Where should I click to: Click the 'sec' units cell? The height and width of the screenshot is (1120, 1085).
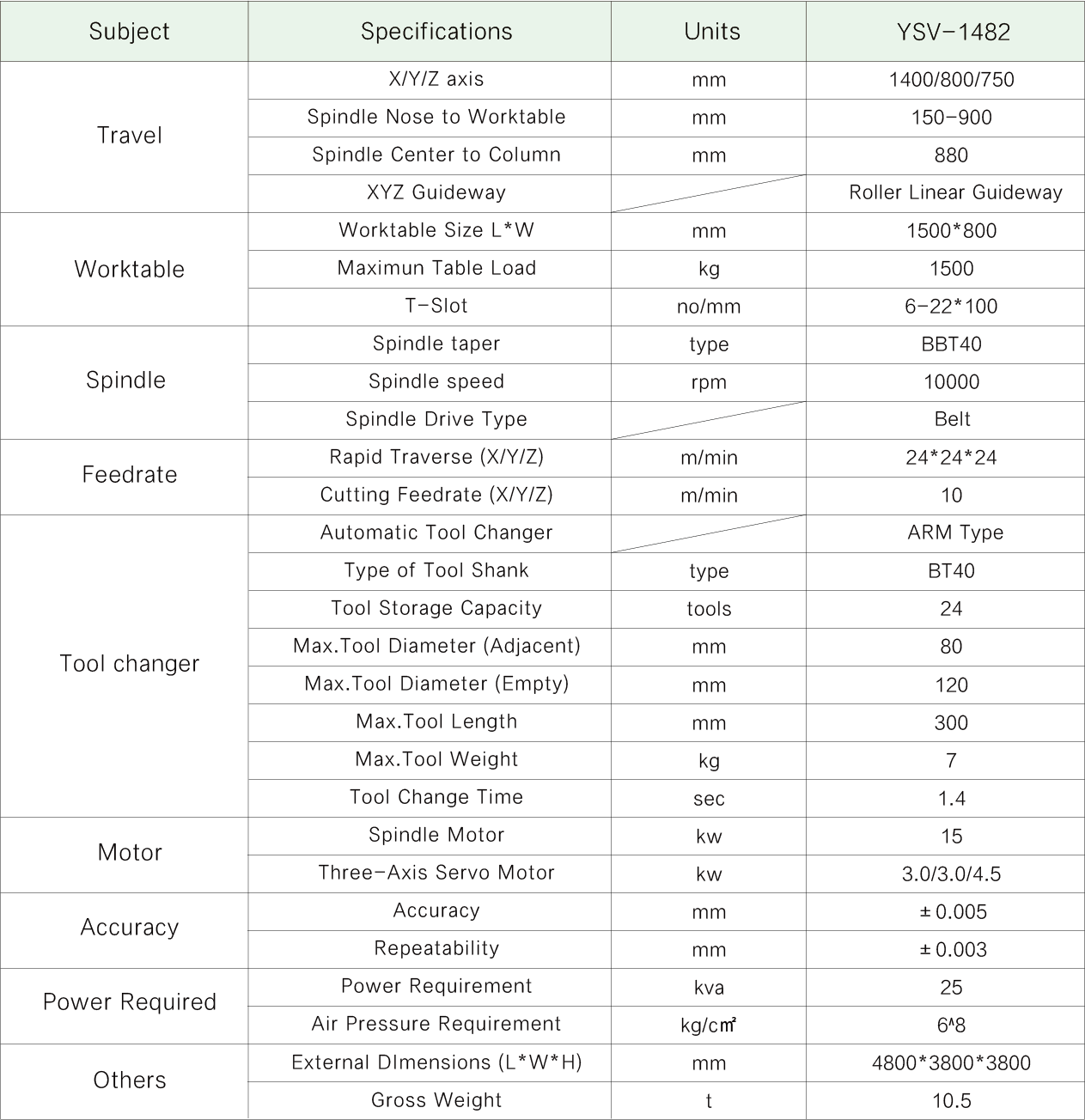pos(709,798)
